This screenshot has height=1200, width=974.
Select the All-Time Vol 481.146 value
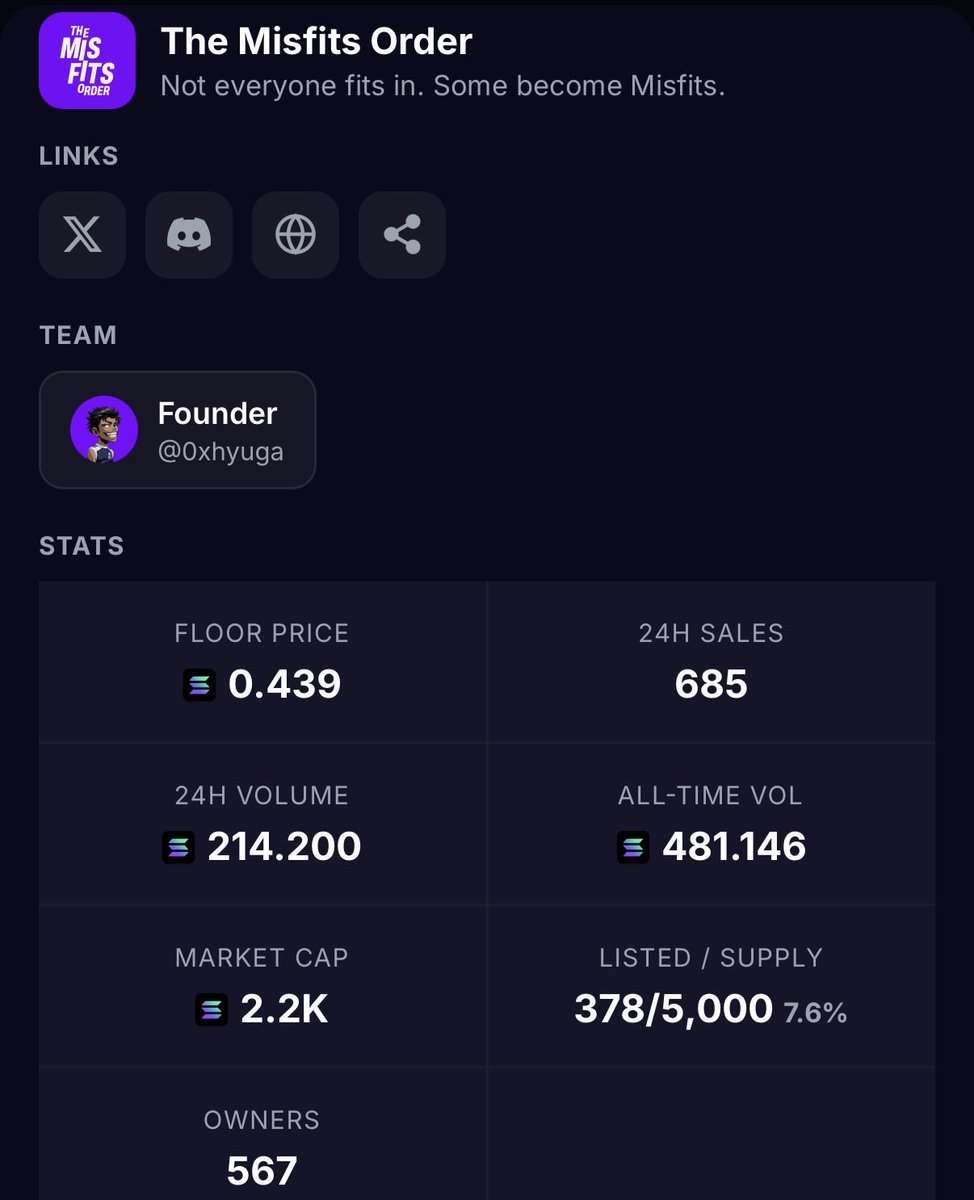(x=734, y=847)
